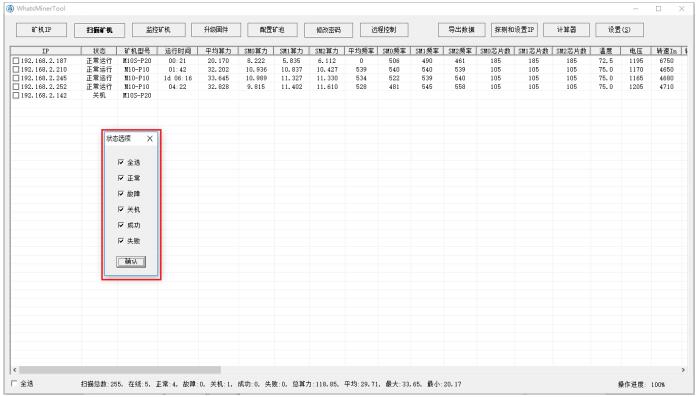Close the 状态选择 status selection dialog
The height and width of the screenshot is (397, 700).
(150, 139)
